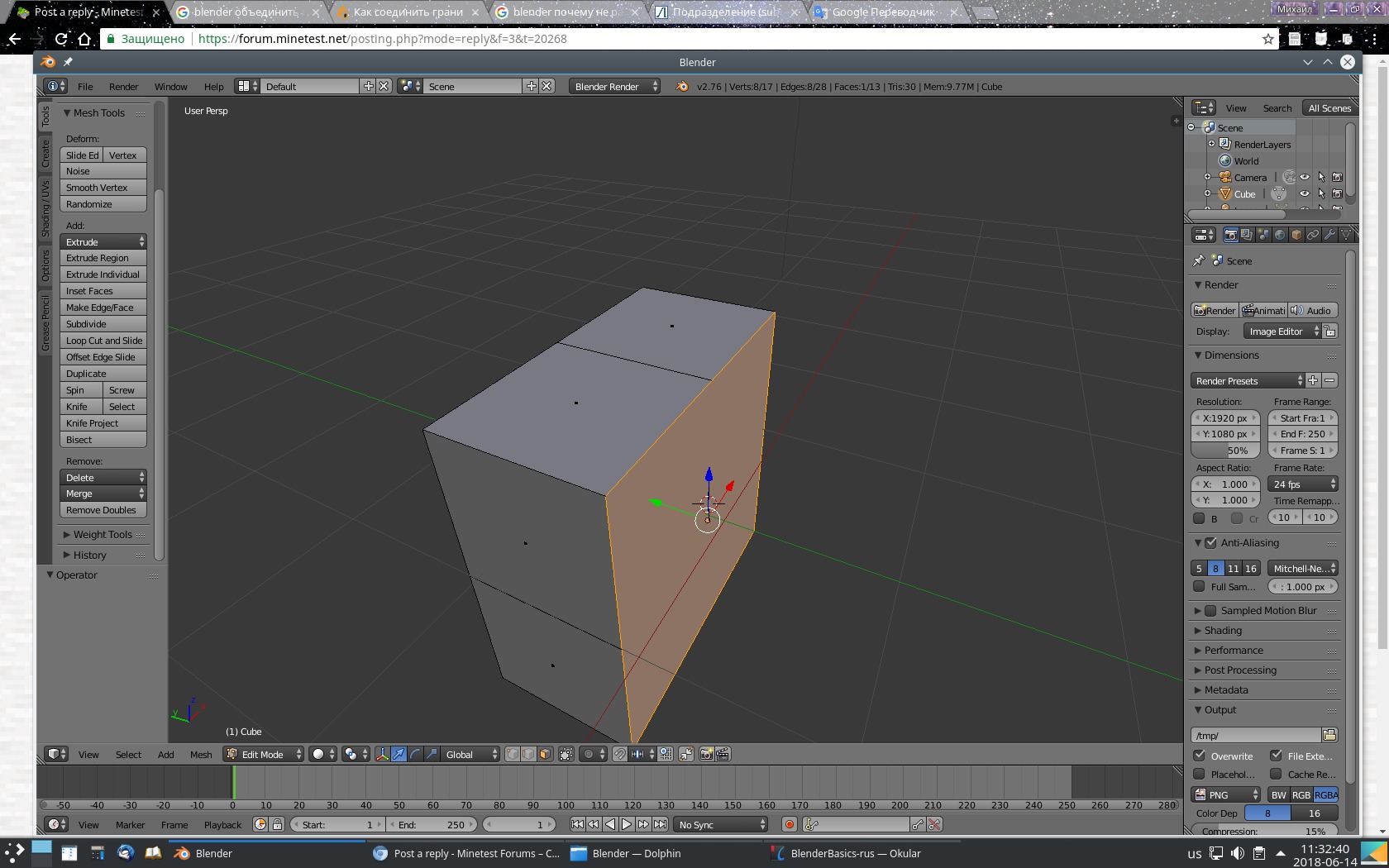
Task: Open Mesh data properties tab triangle icon
Action: (x=1346, y=235)
